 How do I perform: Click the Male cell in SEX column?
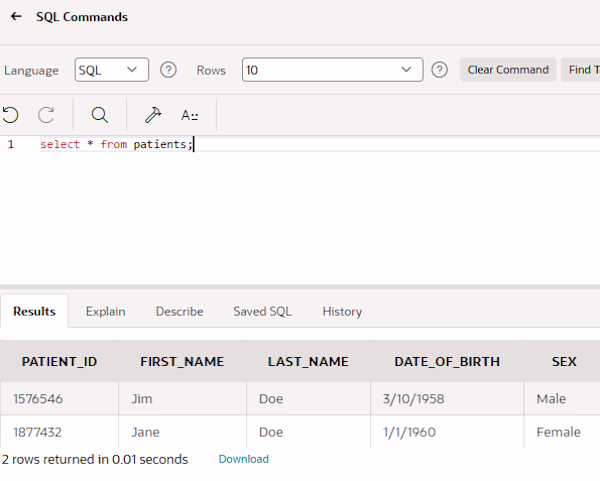click(562, 399)
